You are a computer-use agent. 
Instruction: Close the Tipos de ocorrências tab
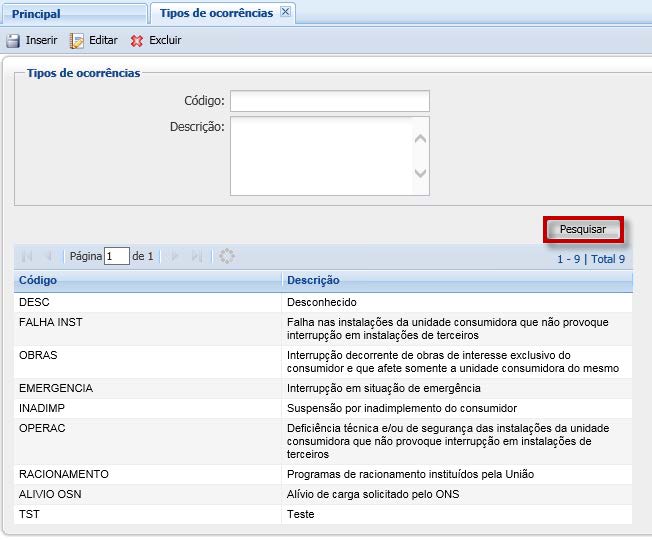(285, 13)
